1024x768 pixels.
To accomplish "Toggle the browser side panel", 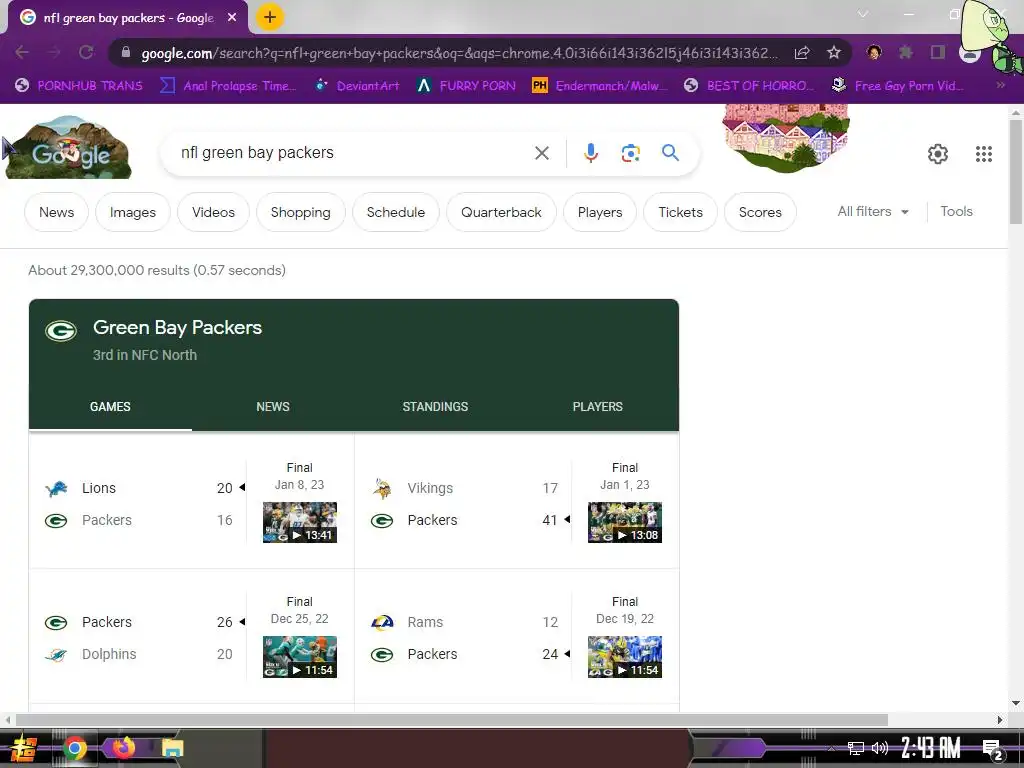I will [x=938, y=52].
